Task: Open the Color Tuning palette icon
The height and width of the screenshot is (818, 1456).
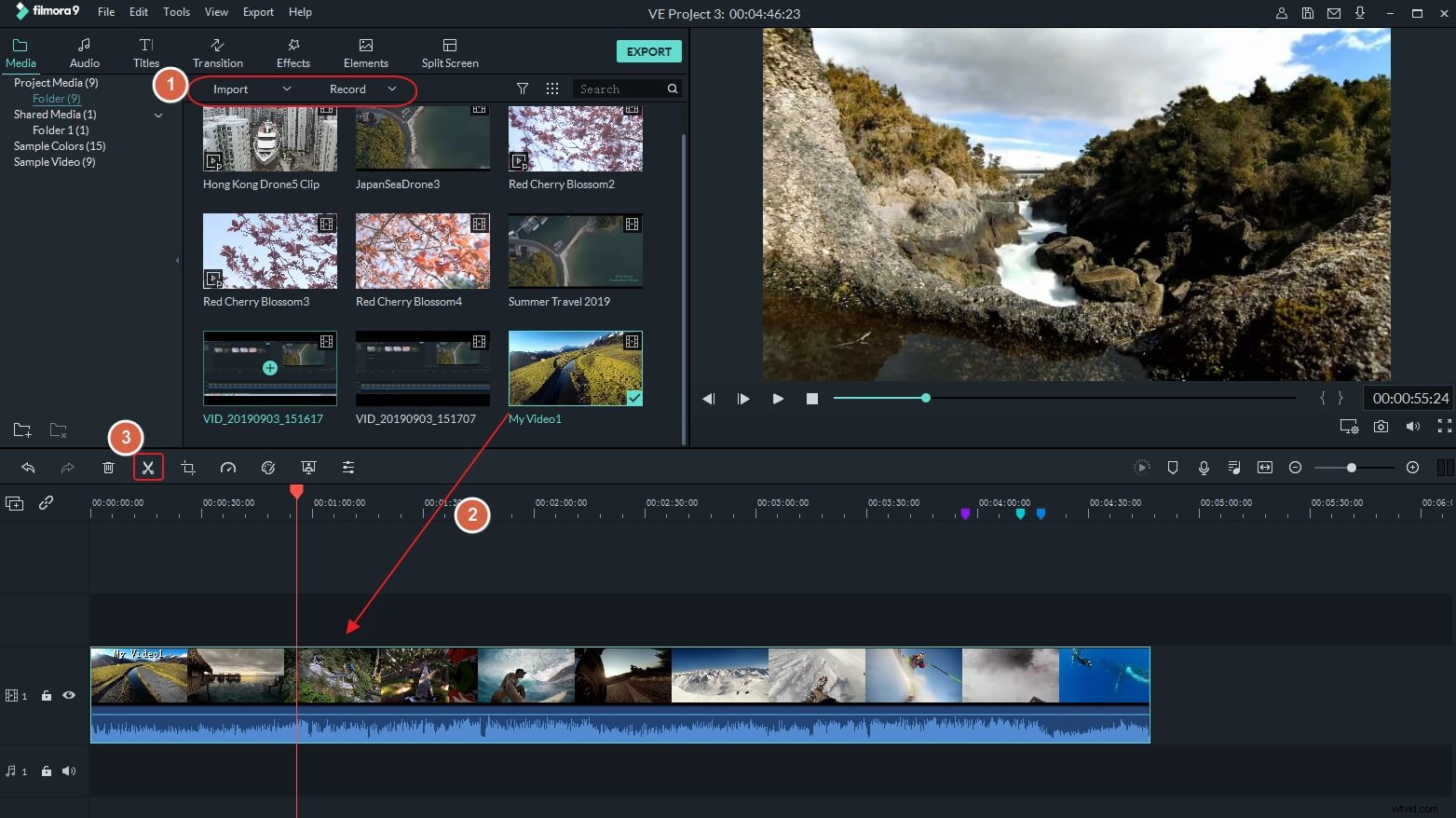Action: coord(268,467)
